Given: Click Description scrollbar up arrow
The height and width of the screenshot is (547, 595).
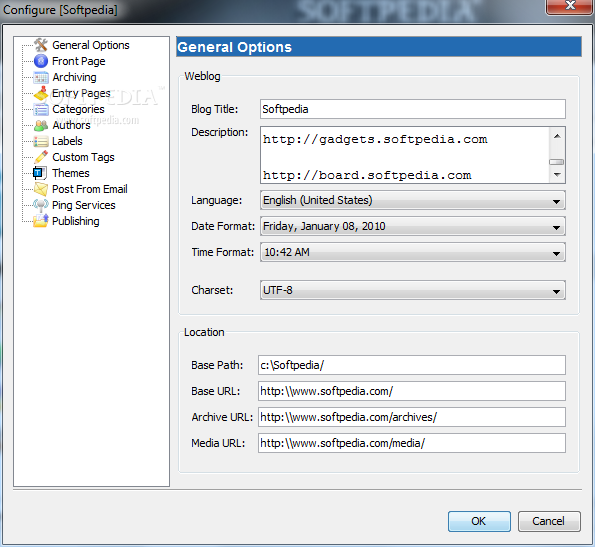Looking at the screenshot, I should 557,136.
